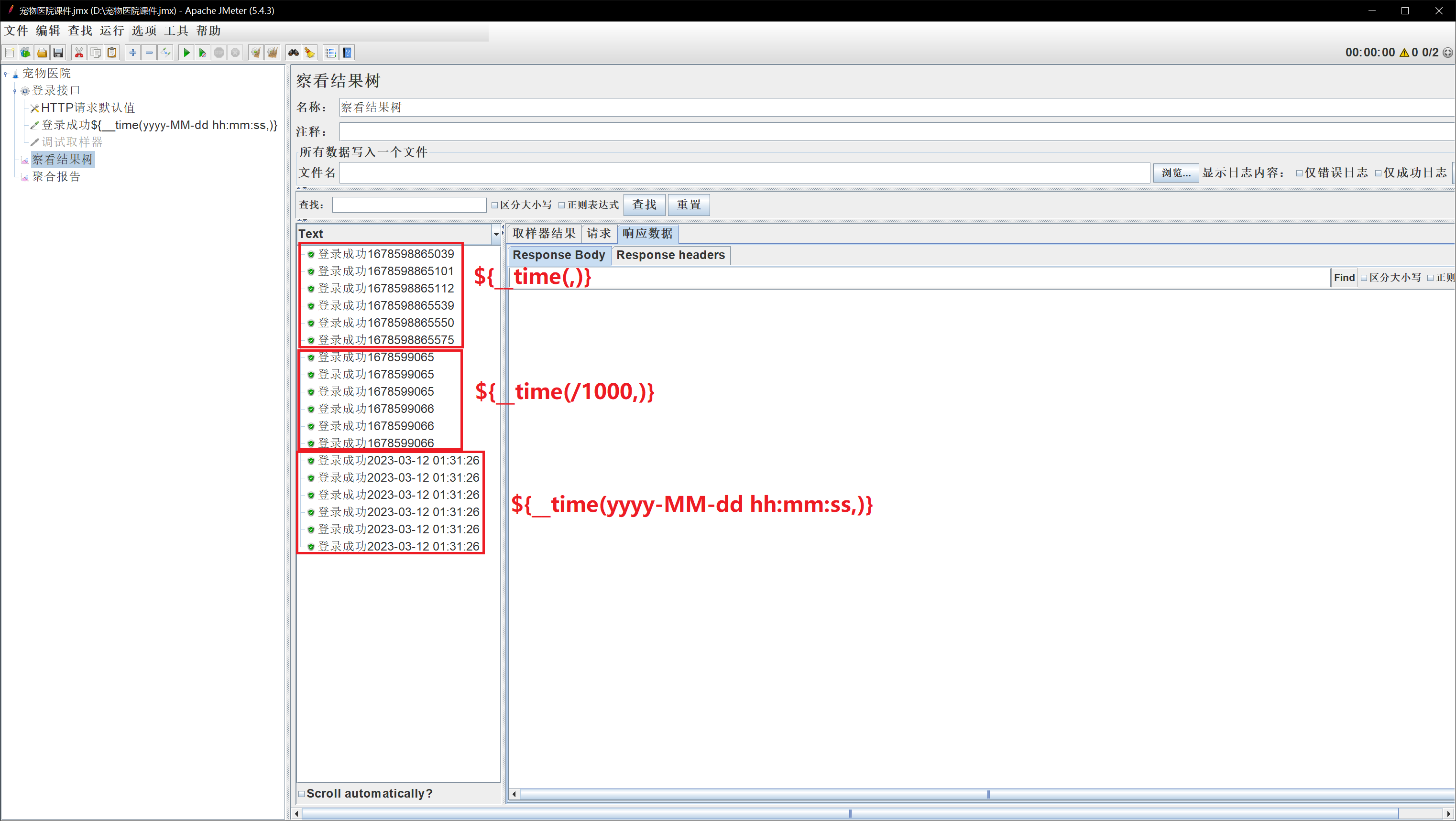The width and height of the screenshot is (1456, 821).
Task: Enable the 仅错误日志 checkbox
Action: 1300,173
